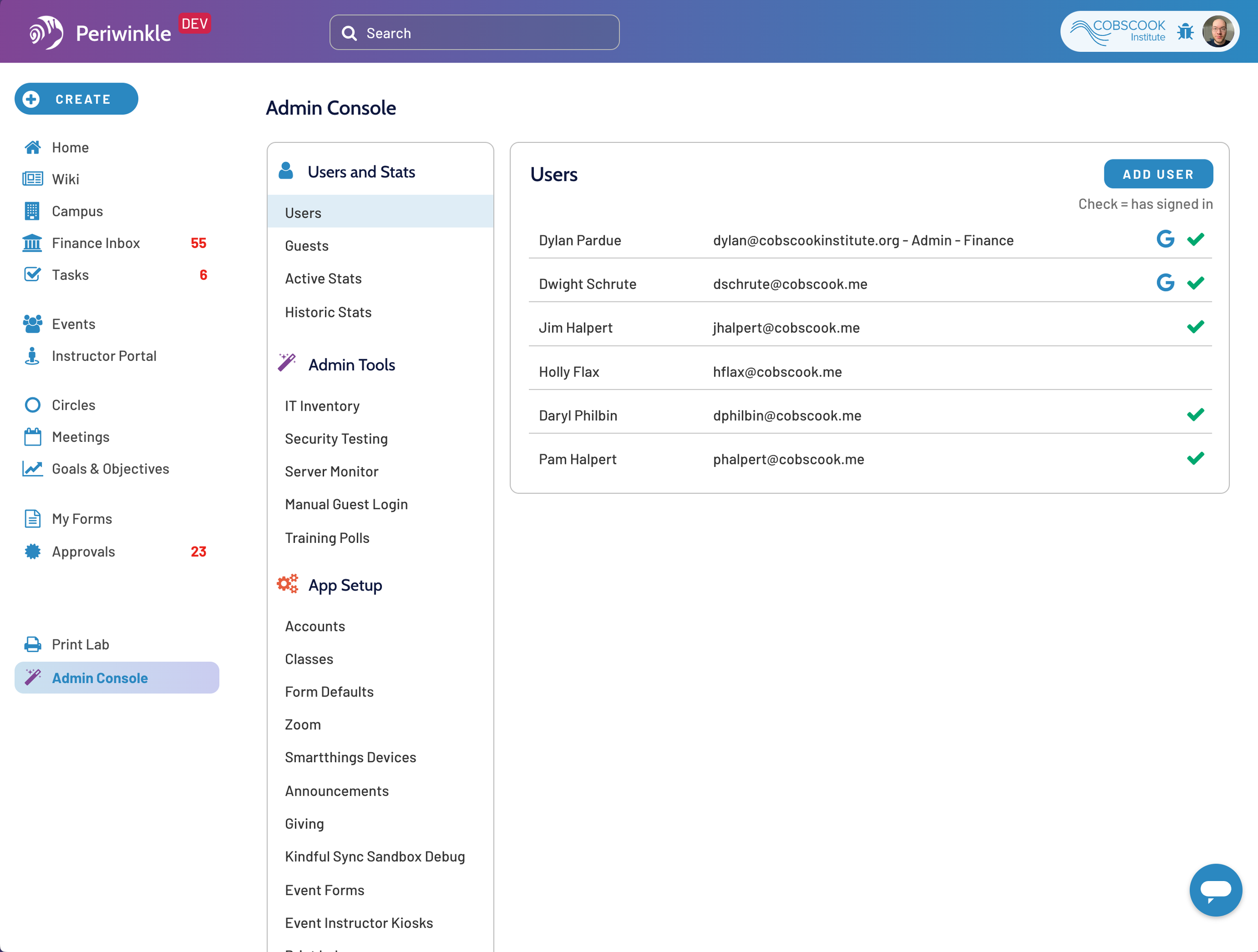Select Form Defaults in App Setup
Image resolution: width=1258 pixels, height=952 pixels.
(329, 691)
